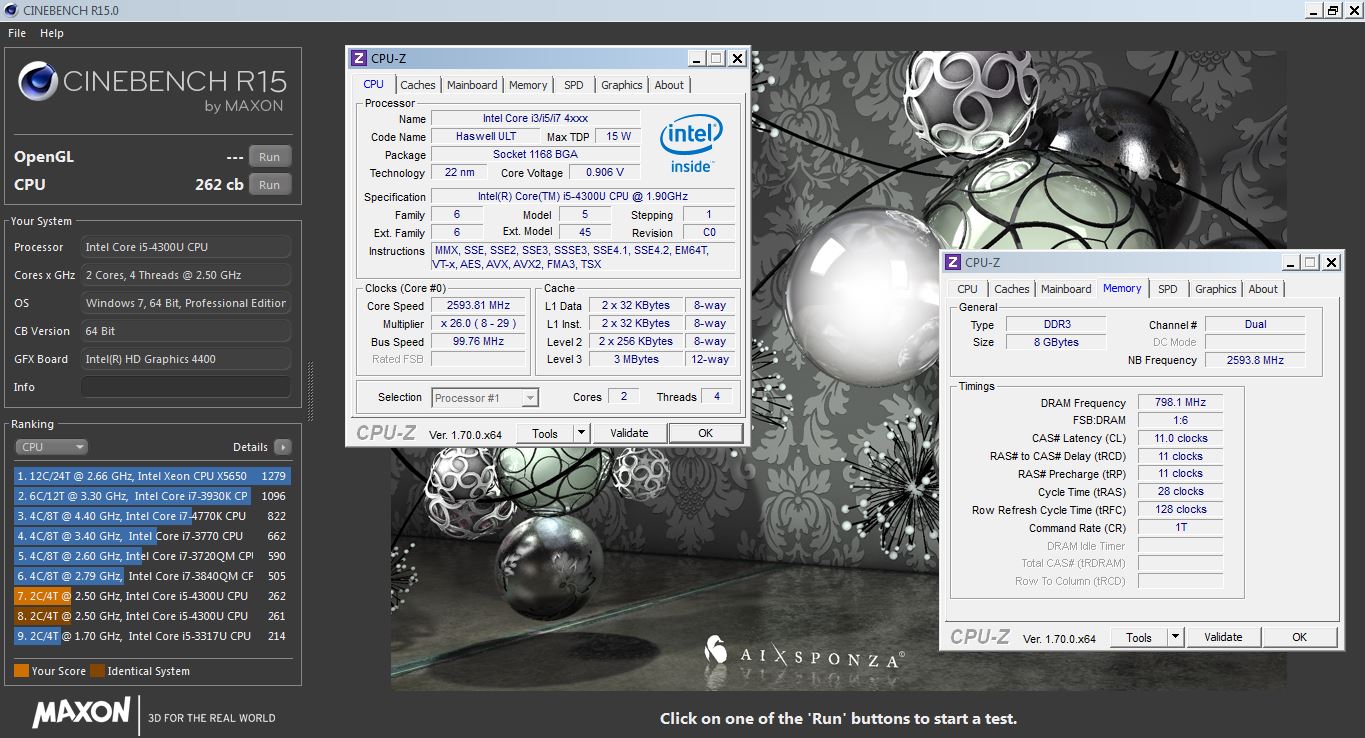Select ranking row Intel Xeon CPU X5650
This screenshot has width=1365, height=738.
152,476
